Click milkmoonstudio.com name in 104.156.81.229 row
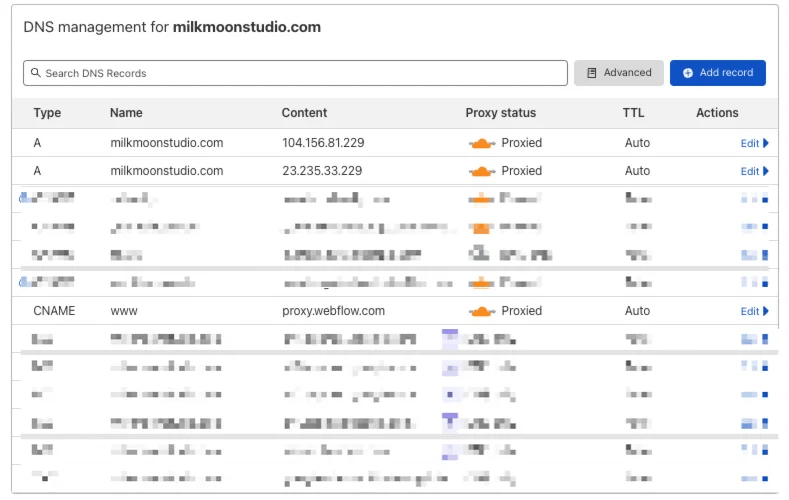The width and height of the screenshot is (789, 500). (x=167, y=143)
